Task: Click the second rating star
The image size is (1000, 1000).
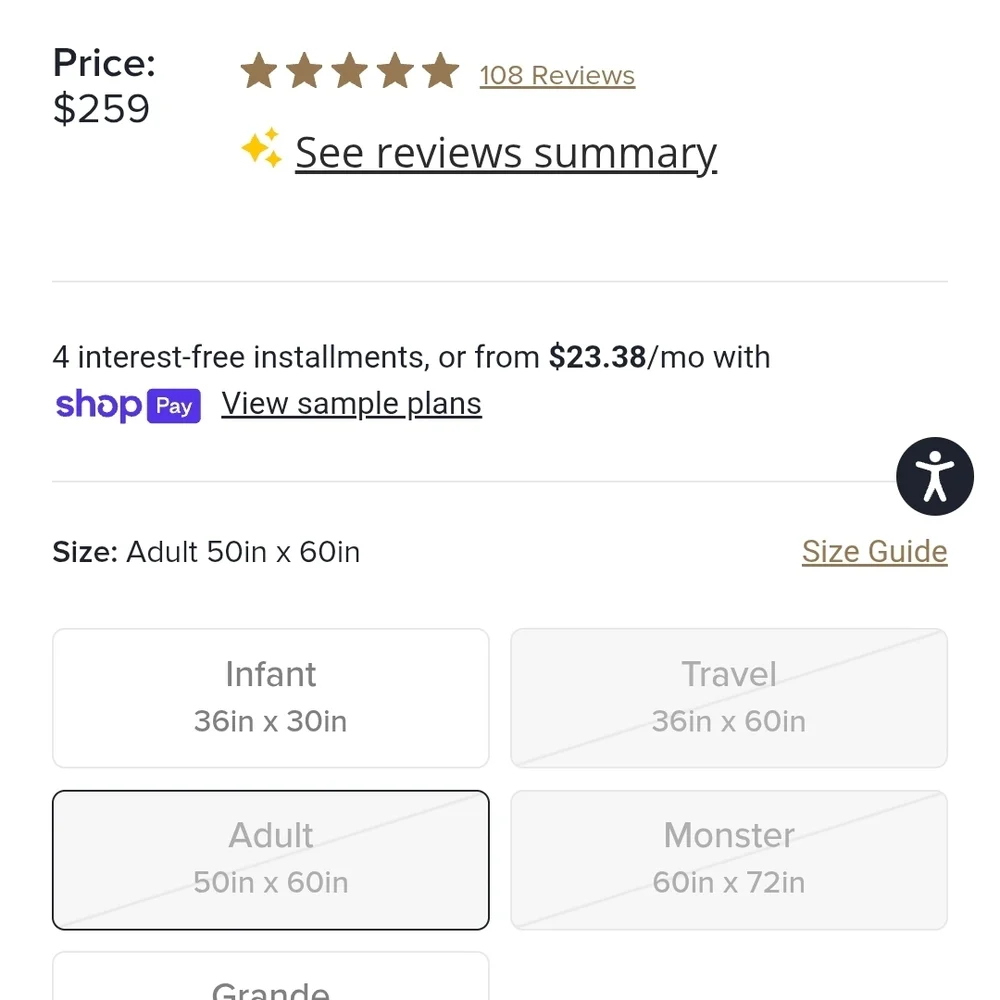Action: point(304,70)
